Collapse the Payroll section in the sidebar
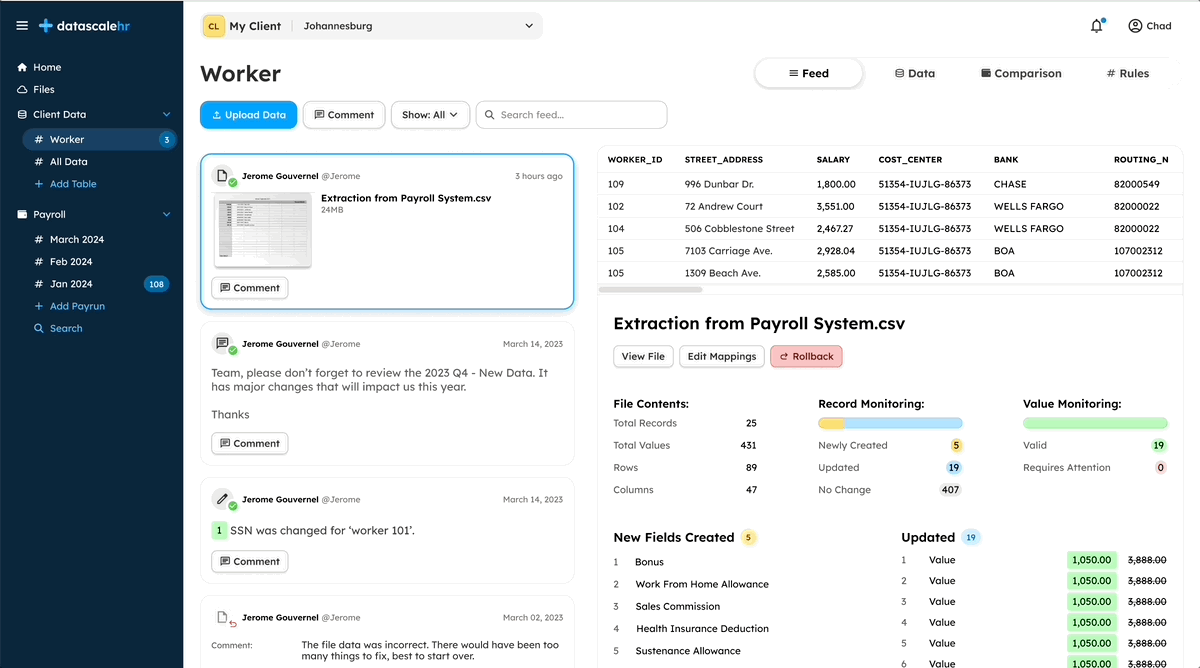The width and height of the screenshot is (1200, 668). click(166, 214)
